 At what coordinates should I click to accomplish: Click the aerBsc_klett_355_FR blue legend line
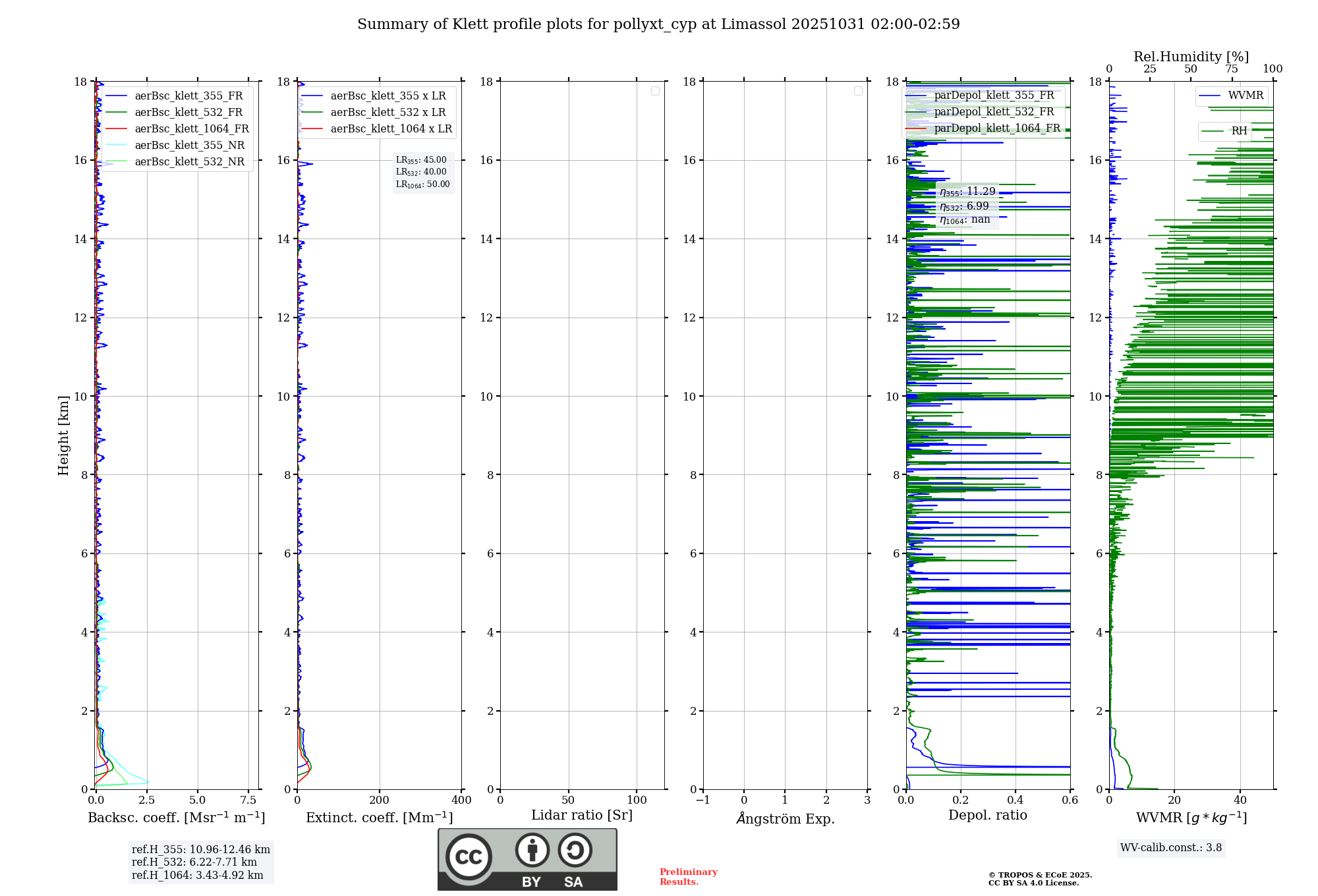pos(117,96)
